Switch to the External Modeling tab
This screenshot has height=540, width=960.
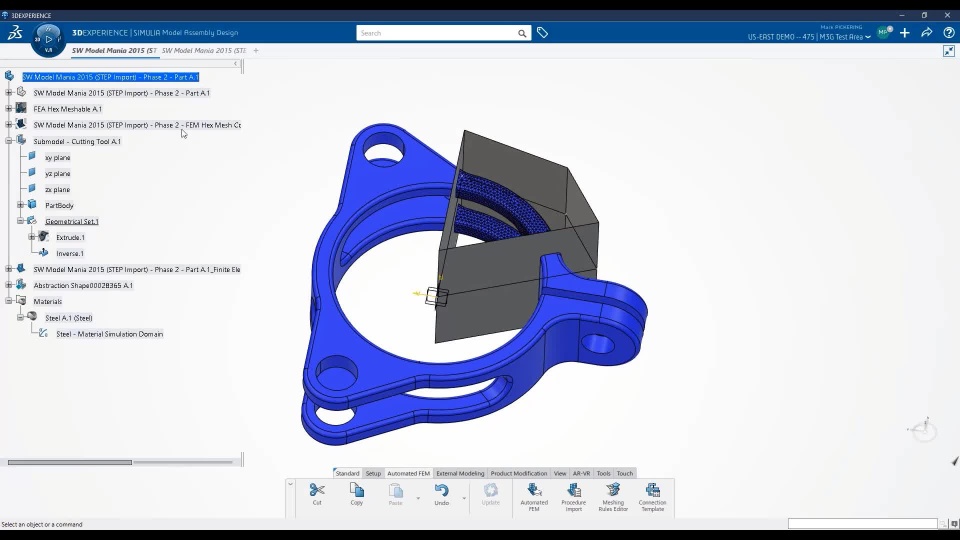460,473
